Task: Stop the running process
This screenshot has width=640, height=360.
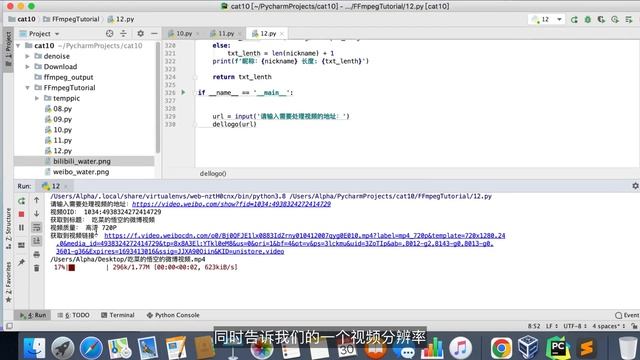Action: 21,214
